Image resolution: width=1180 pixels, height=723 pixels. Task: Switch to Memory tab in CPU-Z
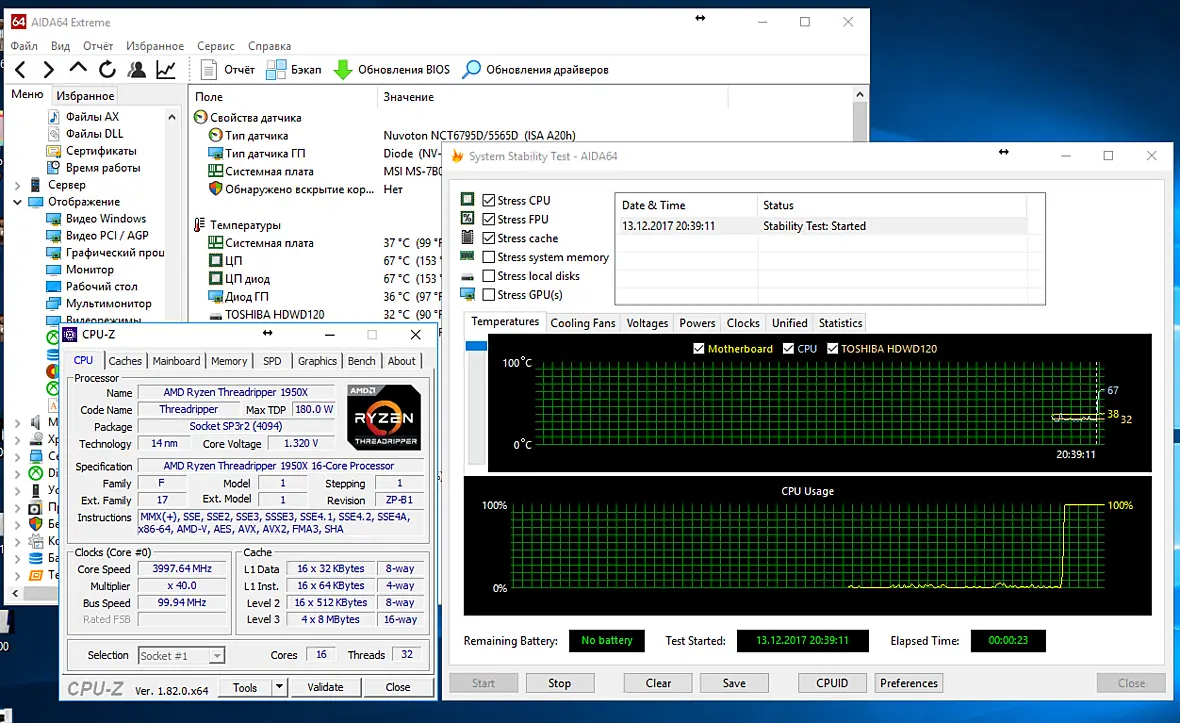pyautogui.click(x=229, y=361)
